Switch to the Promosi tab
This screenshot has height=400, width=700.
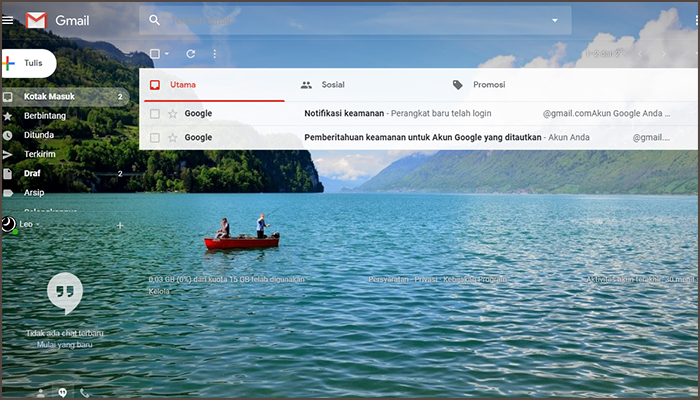click(488, 85)
